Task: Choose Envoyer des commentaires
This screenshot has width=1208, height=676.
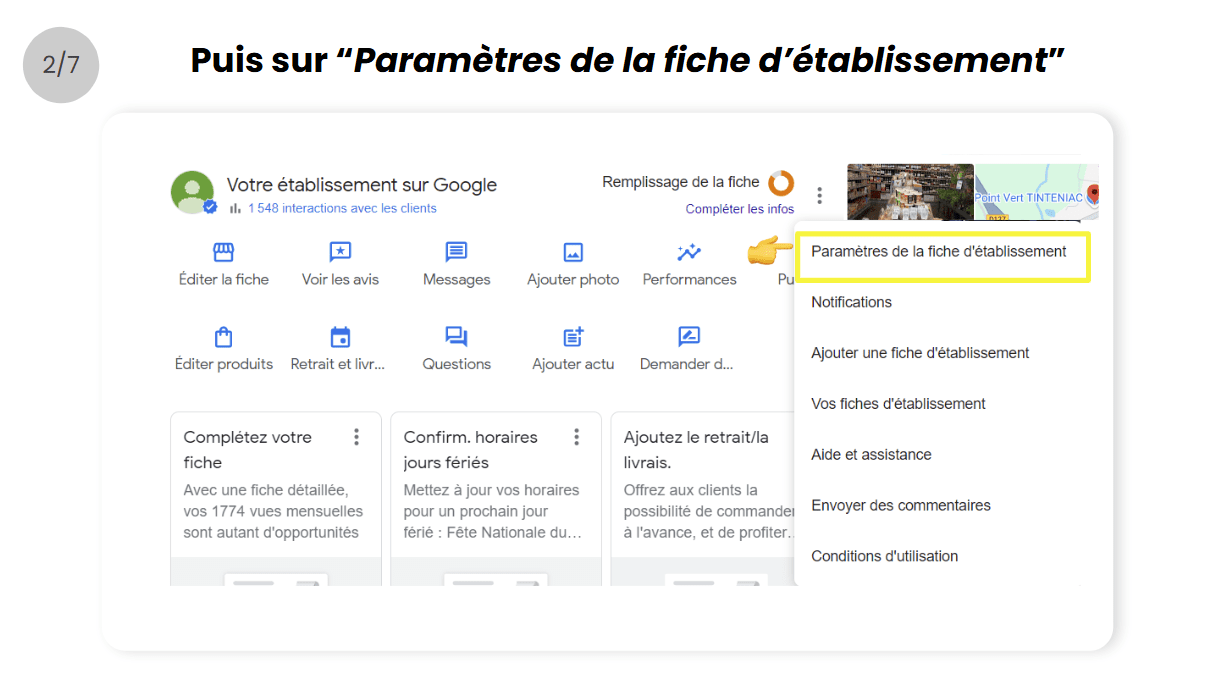Action: coord(901,506)
